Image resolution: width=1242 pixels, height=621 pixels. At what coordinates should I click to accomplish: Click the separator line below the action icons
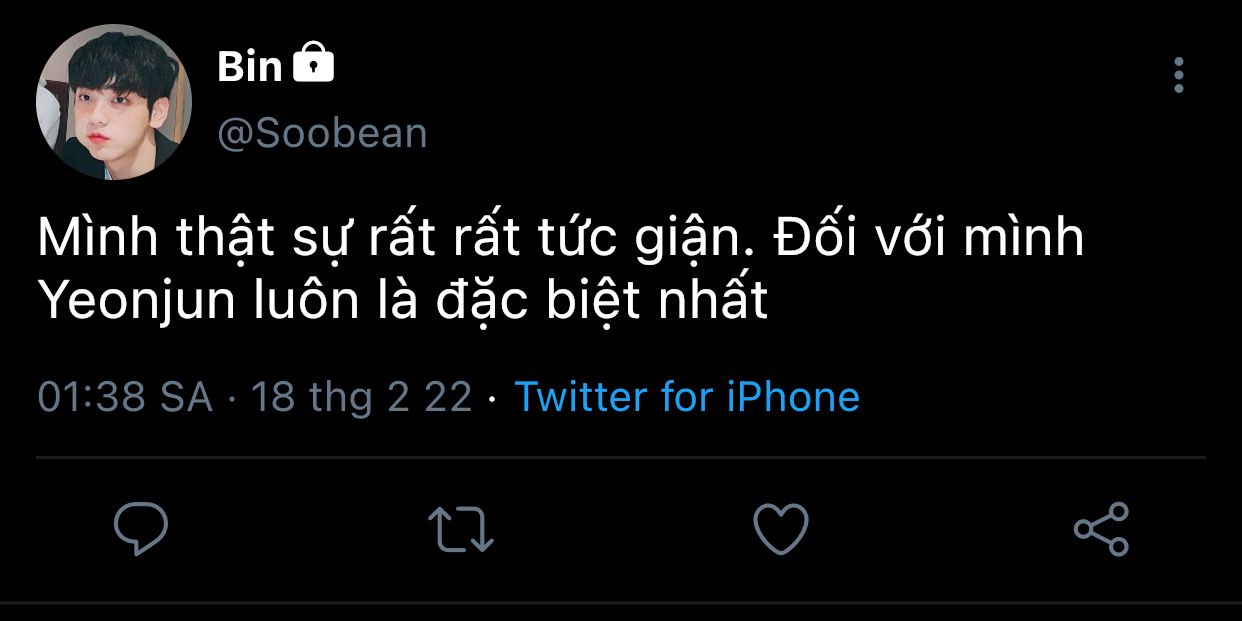[x=621, y=603]
